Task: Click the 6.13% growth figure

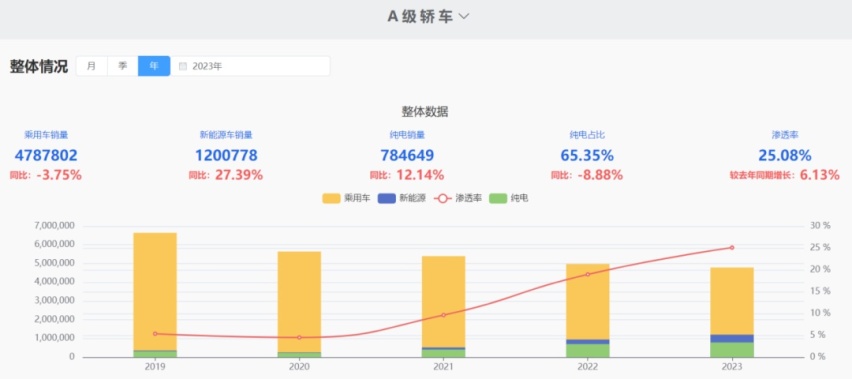Action: point(819,175)
